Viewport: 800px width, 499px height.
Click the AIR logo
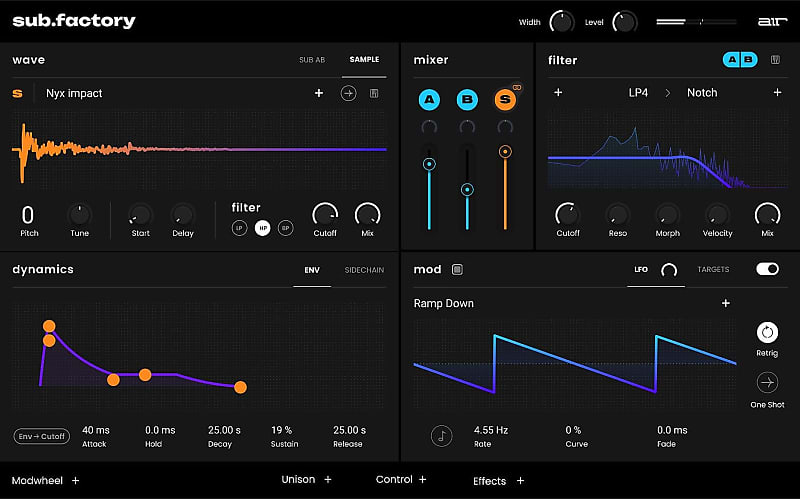pyautogui.click(x=772, y=21)
